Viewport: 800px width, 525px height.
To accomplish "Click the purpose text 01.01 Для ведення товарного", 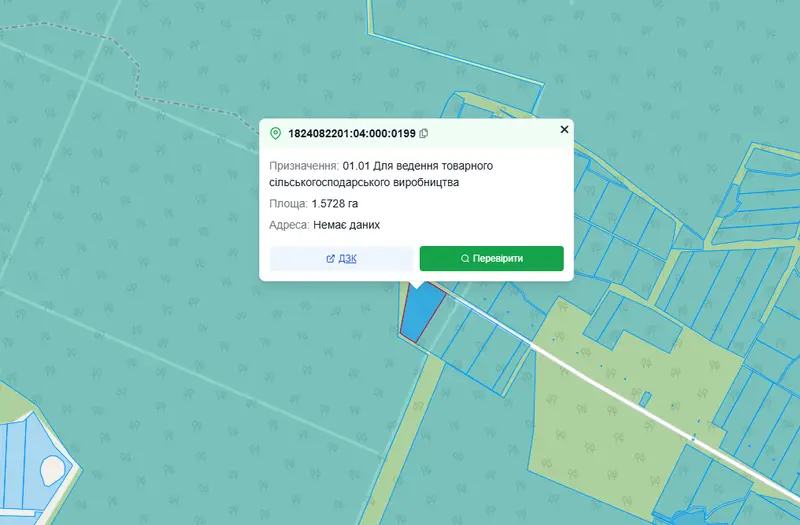I will tap(418, 166).
